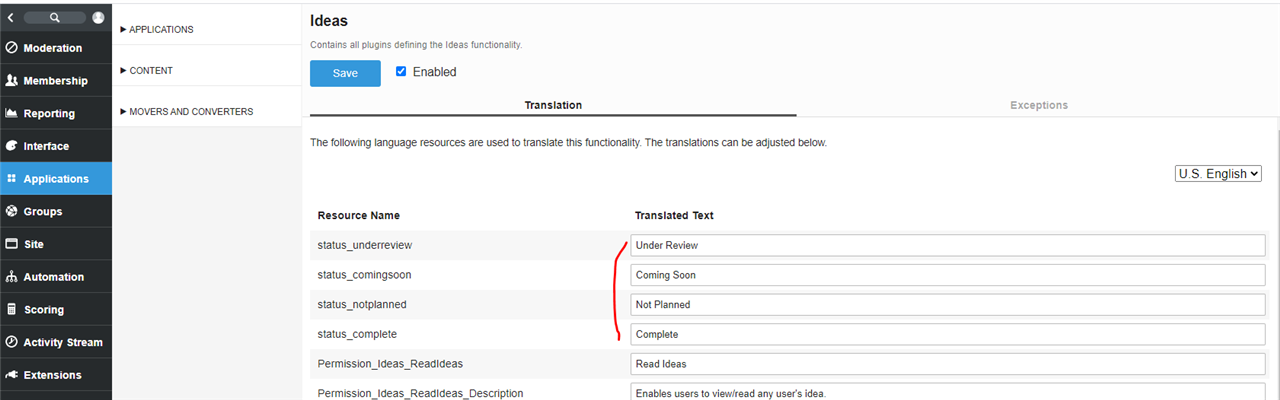This screenshot has height=400, width=1280.
Task: Open Automation via its hierarchy icon
Action: pos(12,277)
